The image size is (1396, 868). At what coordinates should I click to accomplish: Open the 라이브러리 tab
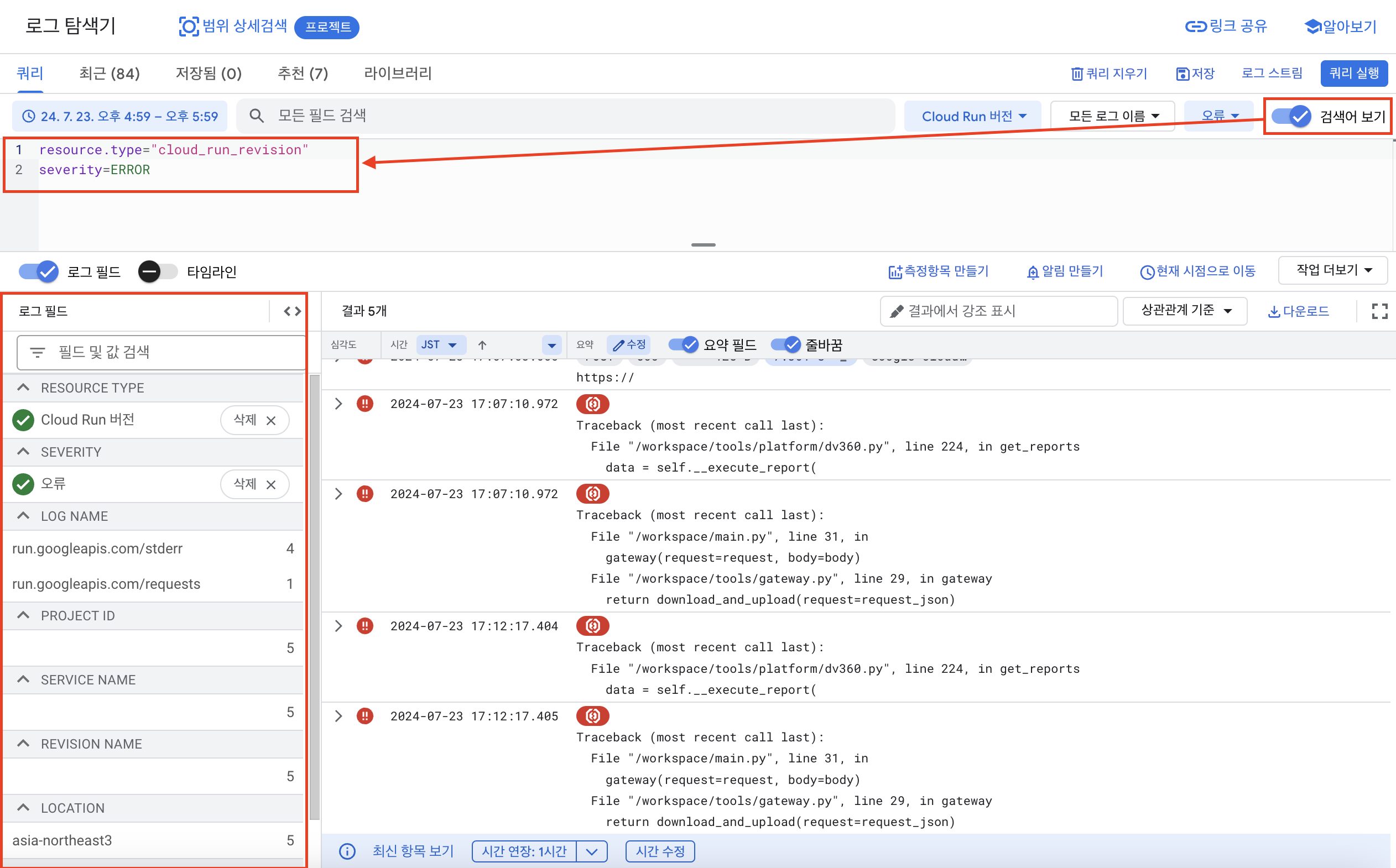[397, 74]
